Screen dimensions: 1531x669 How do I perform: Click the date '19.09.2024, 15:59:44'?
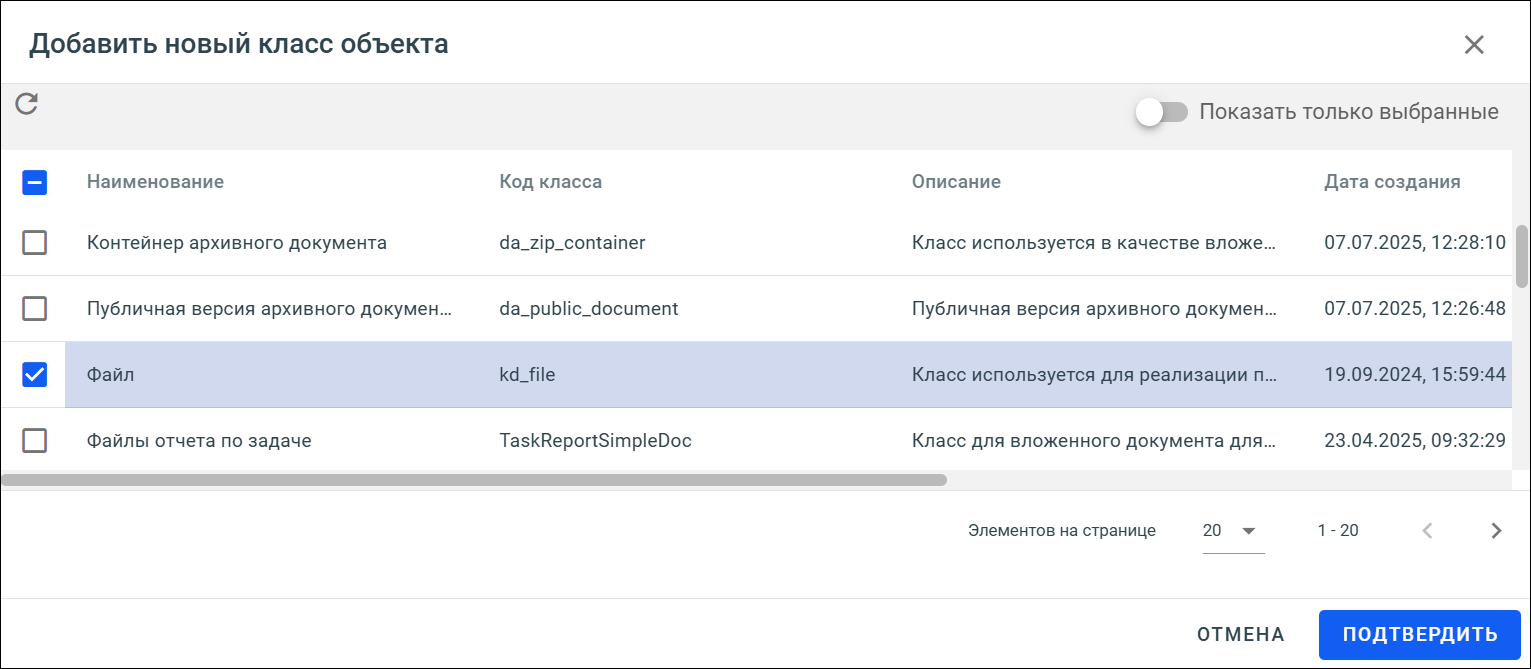[1414, 375]
